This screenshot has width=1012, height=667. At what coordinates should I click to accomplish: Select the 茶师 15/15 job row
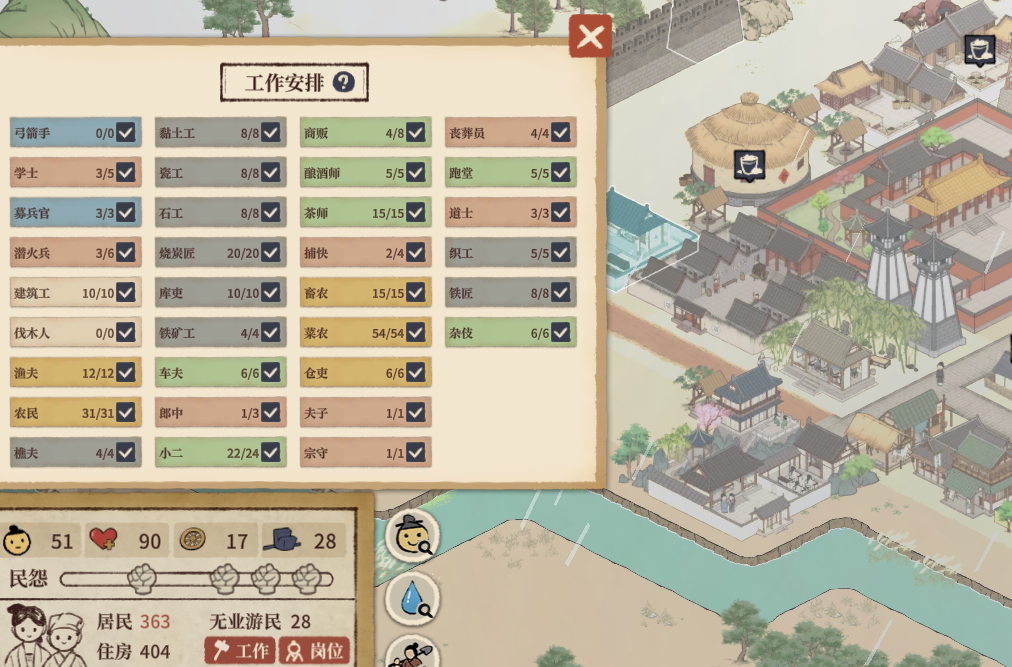pyautogui.click(x=366, y=212)
